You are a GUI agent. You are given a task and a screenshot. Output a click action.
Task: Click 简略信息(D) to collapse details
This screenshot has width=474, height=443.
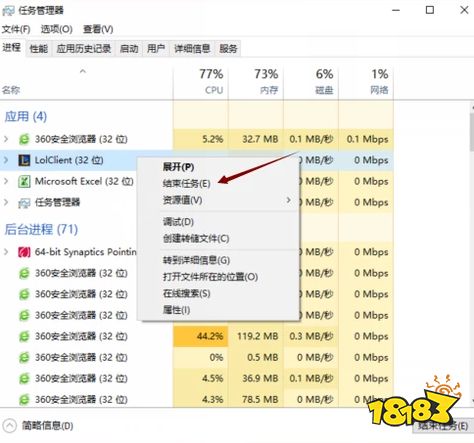click(x=47, y=426)
